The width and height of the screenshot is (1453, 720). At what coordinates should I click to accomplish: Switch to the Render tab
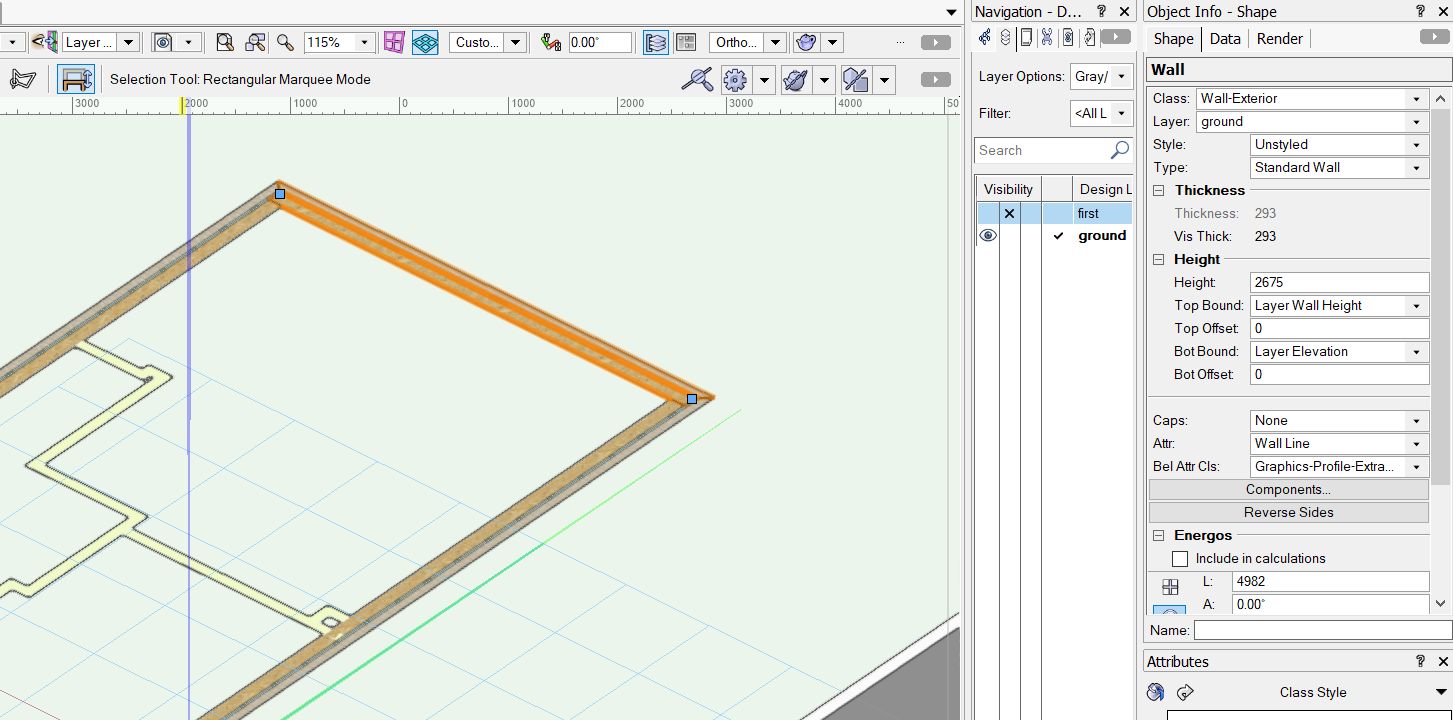pos(1279,39)
